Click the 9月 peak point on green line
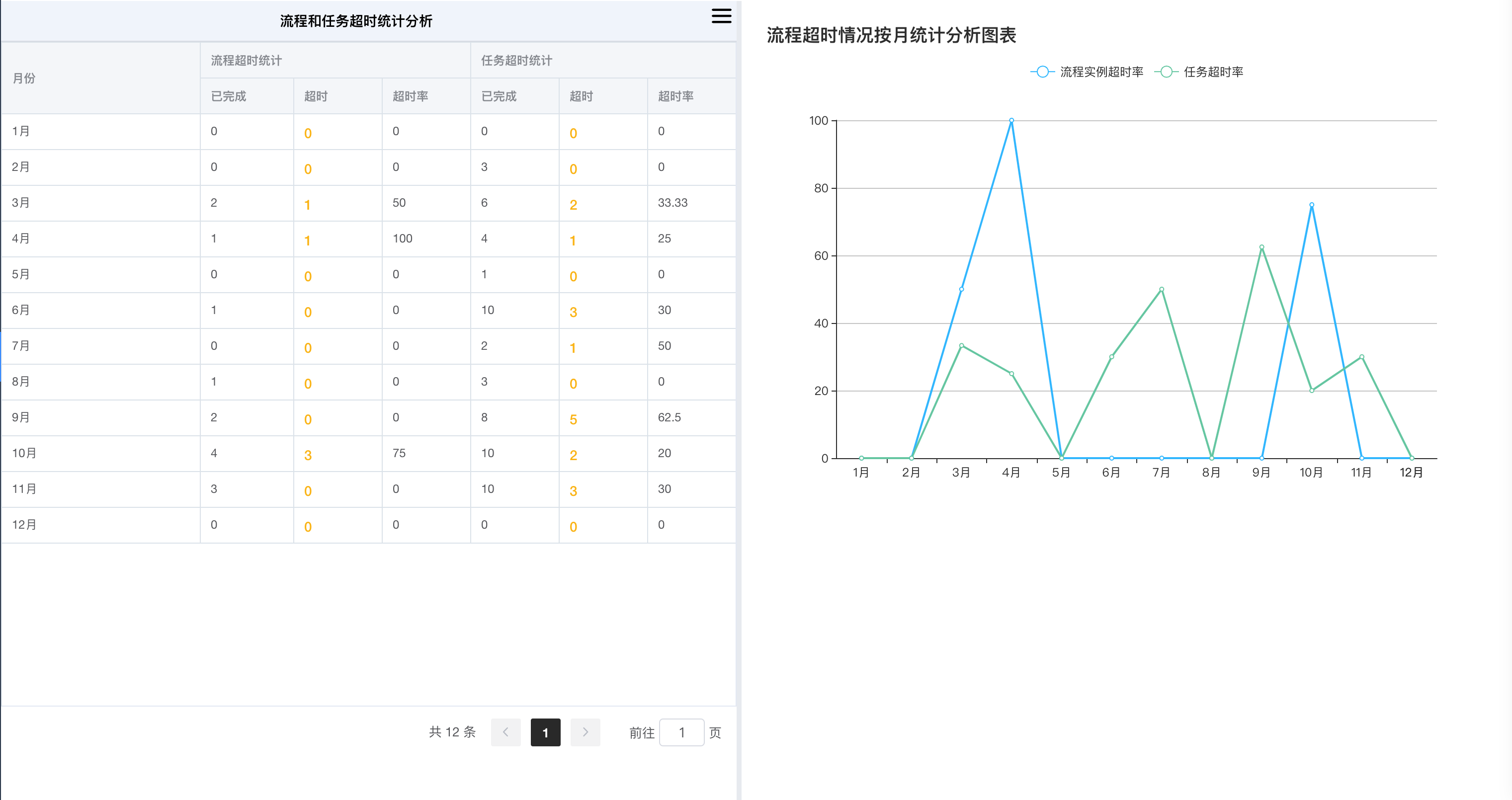This screenshot has height=800, width=1512. 1261,247
